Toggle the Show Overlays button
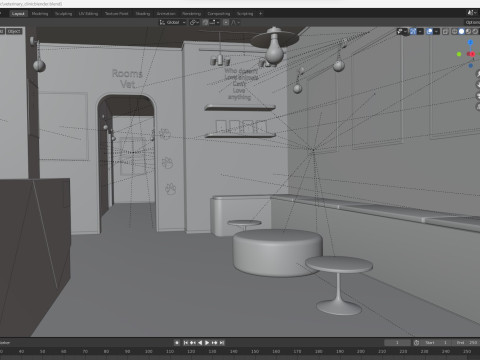480x360 pixels. pos(429,31)
